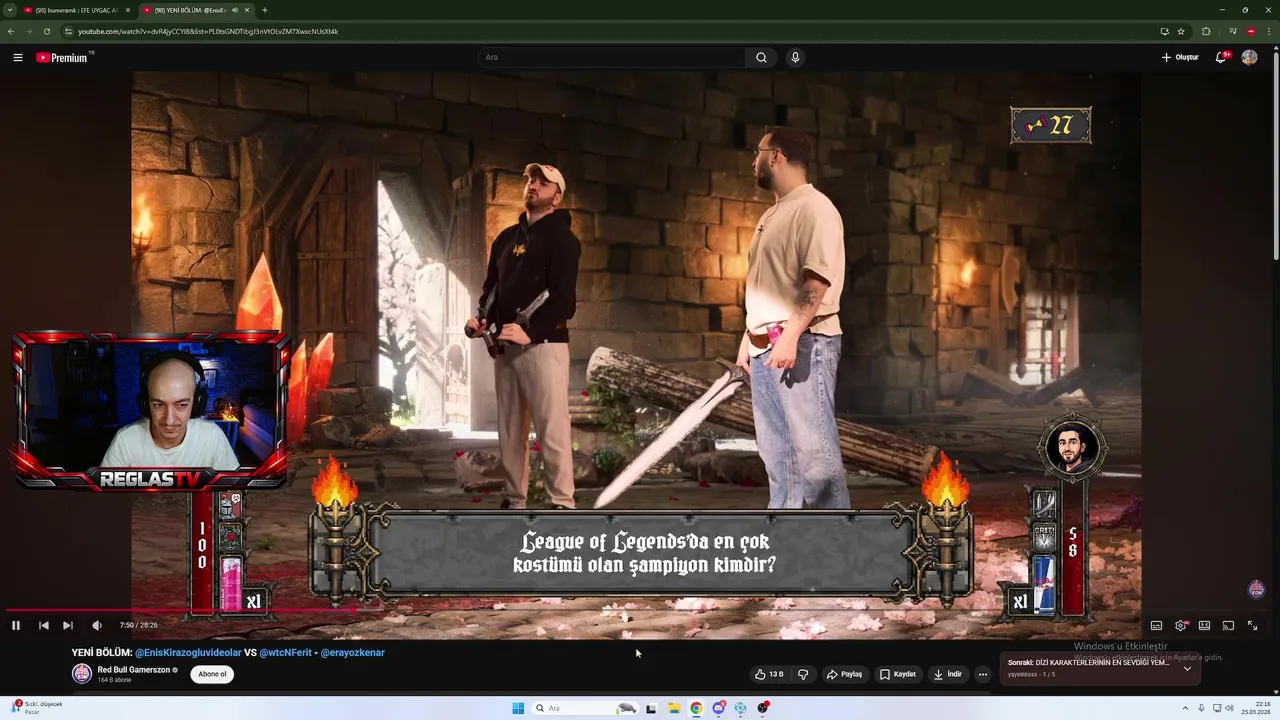Start voice search with microphone icon
This screenshot has height=720, width=1280.
tap(795, 57)
